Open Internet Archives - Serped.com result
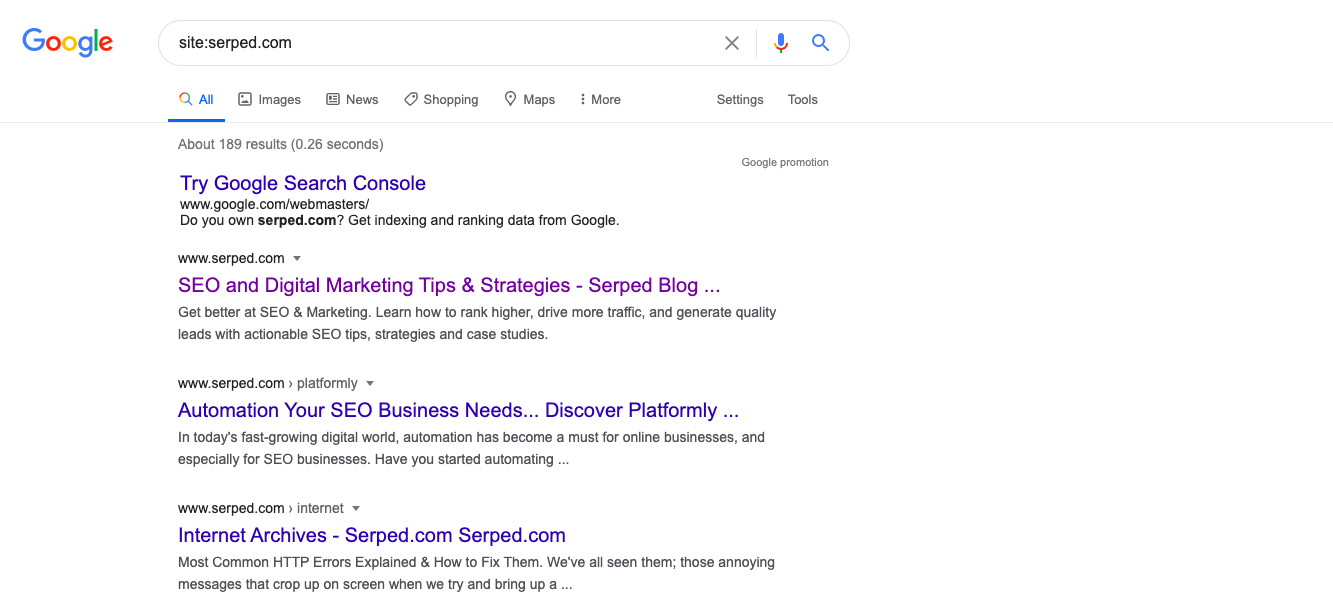This screenshot has height=616, width=1333. coord(372,535)
